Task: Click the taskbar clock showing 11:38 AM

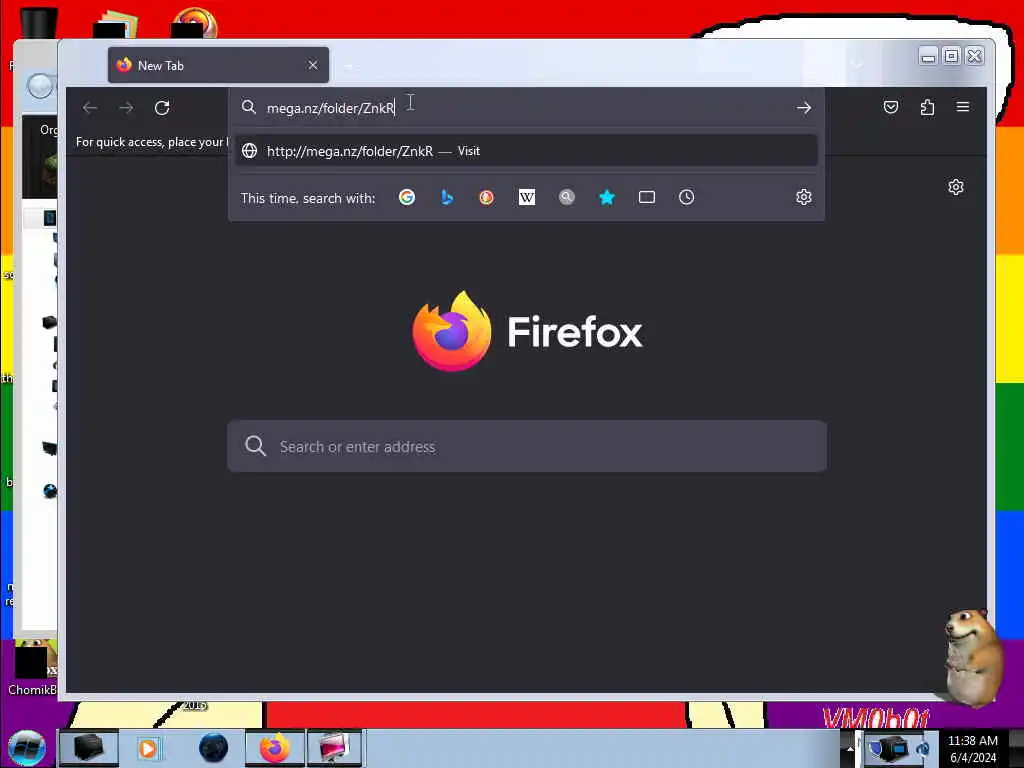Action: [972, 748]
